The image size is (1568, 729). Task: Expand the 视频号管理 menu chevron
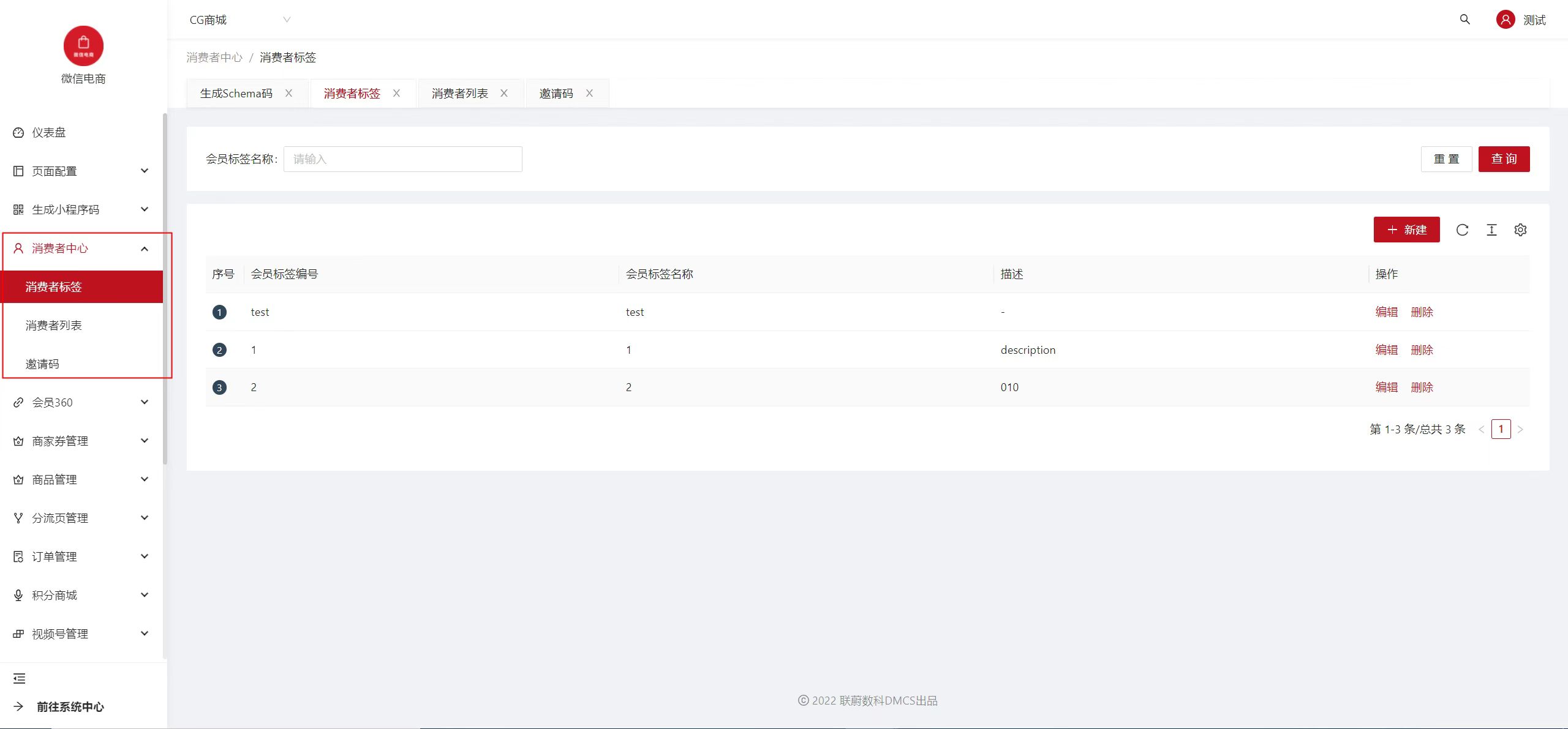[145, 634]
